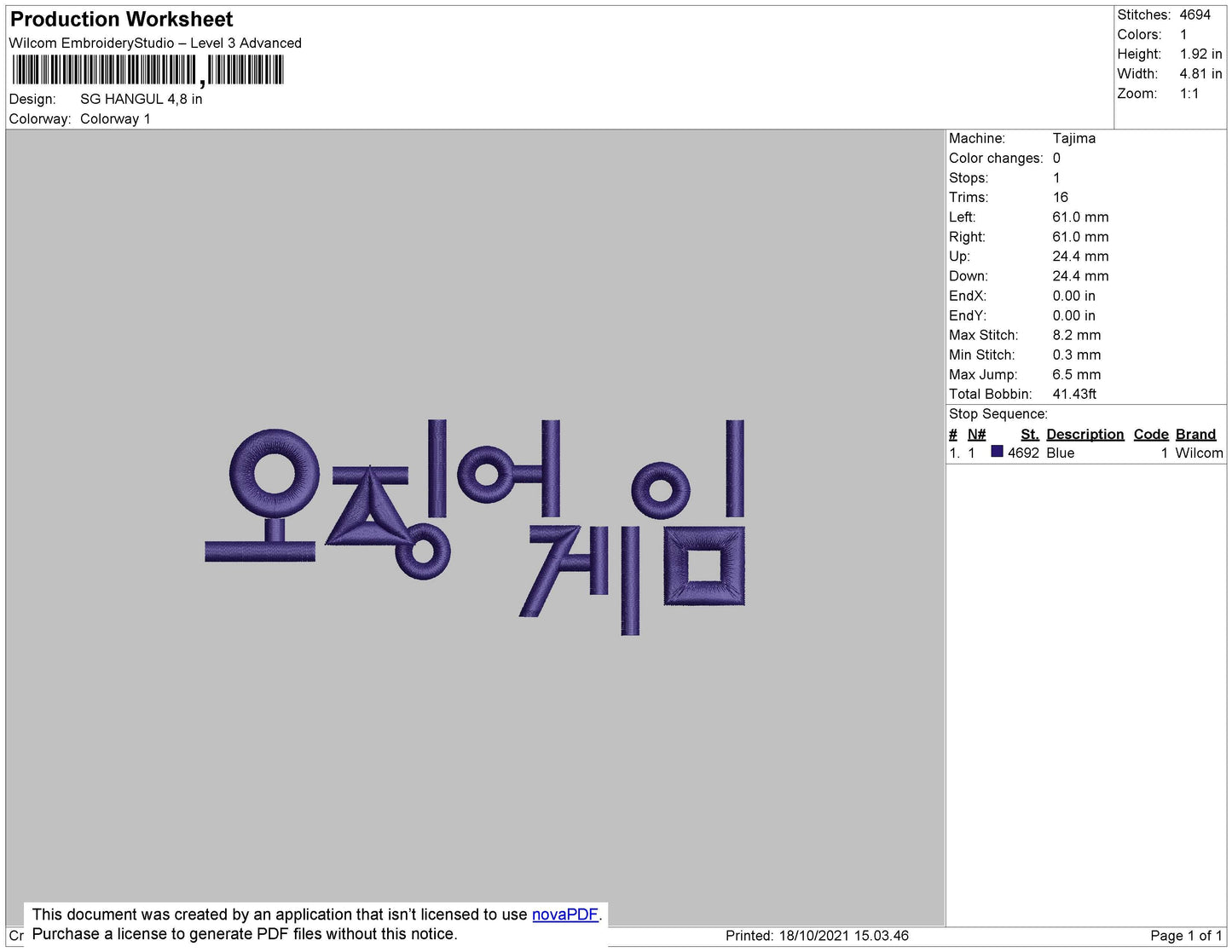Click the Right value 61.0 mm
1232x952 pixels.
point(1081,237)
